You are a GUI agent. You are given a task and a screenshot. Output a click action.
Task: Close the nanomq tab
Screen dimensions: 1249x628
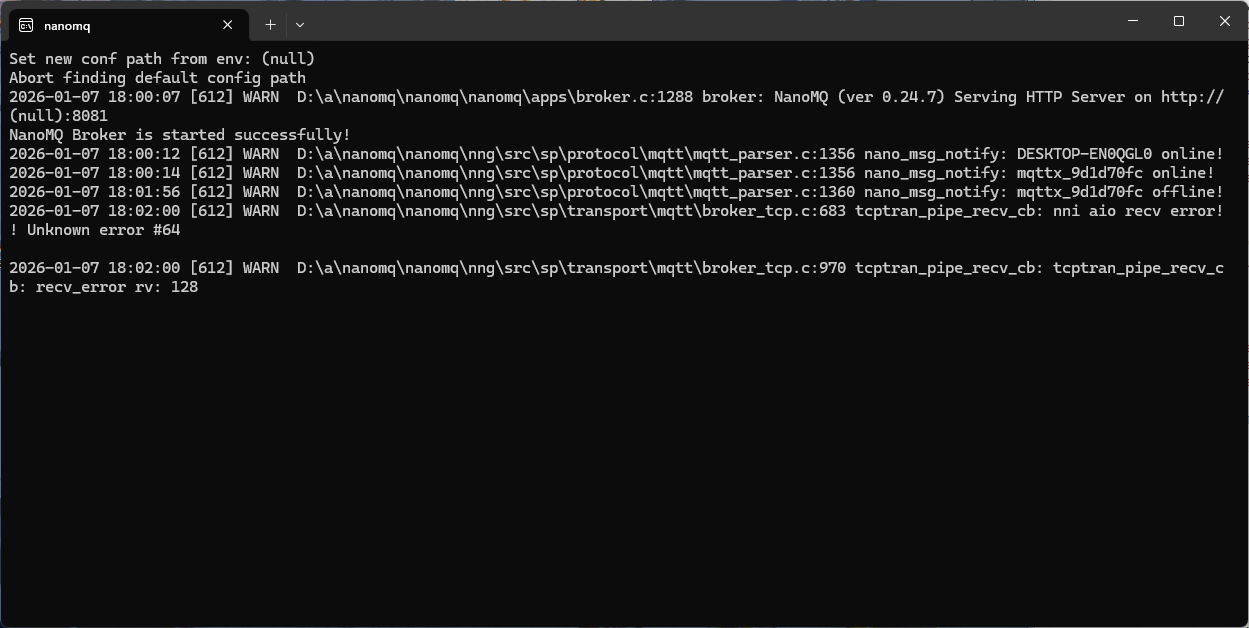pyautogui.click(x=228, y=25)
